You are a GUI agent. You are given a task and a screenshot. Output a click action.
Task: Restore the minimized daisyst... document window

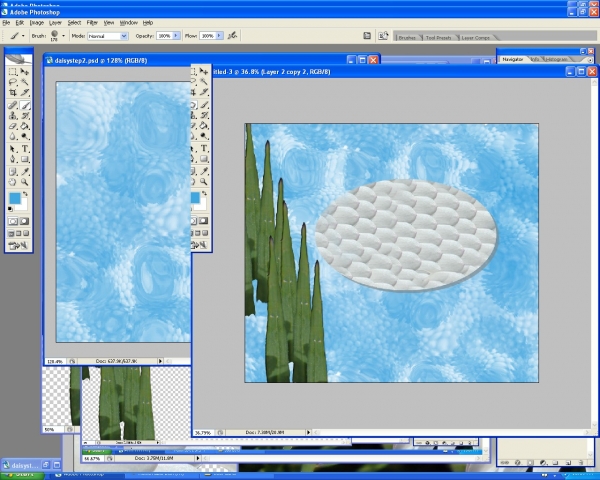click(x=46, y=465)
